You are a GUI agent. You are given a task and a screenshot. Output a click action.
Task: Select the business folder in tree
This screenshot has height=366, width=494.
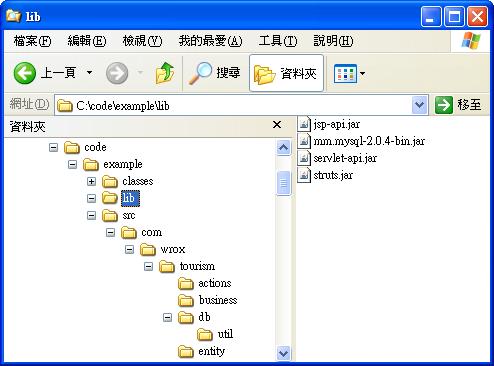(218, 300)
